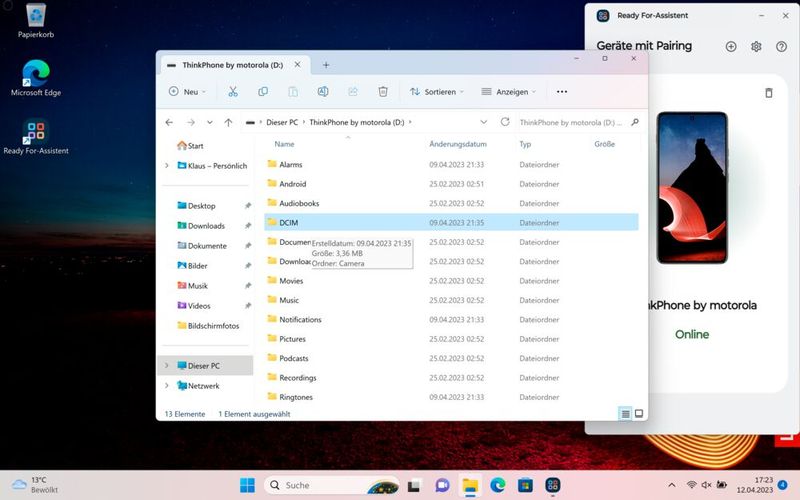Expand the Dieser PC tree node

[167, 366]
